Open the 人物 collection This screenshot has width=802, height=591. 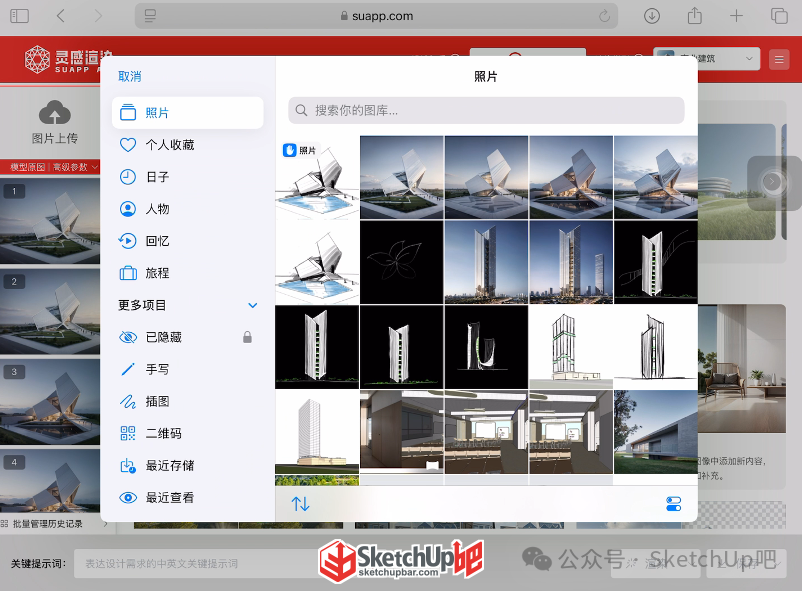[188, 209]
